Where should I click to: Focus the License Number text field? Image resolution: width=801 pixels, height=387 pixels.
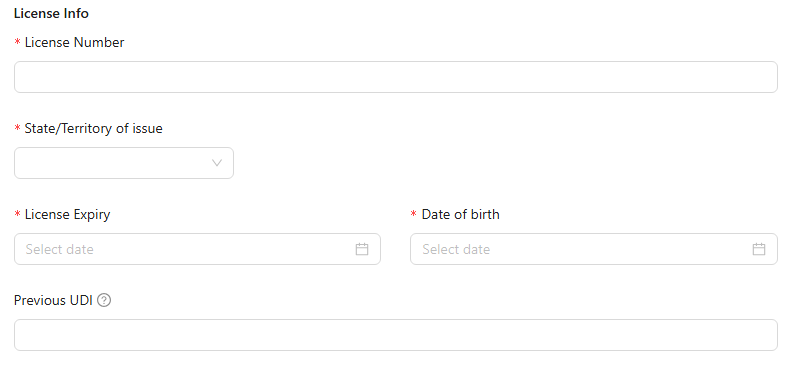[x=396, y=77]
